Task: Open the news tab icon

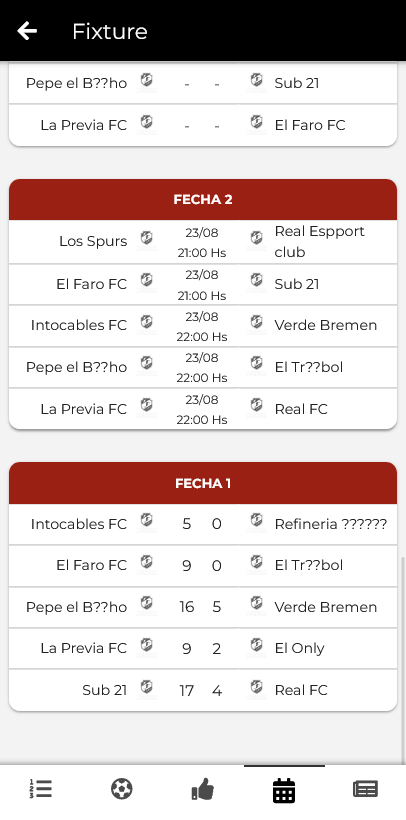Action: (x=365, y=789)
